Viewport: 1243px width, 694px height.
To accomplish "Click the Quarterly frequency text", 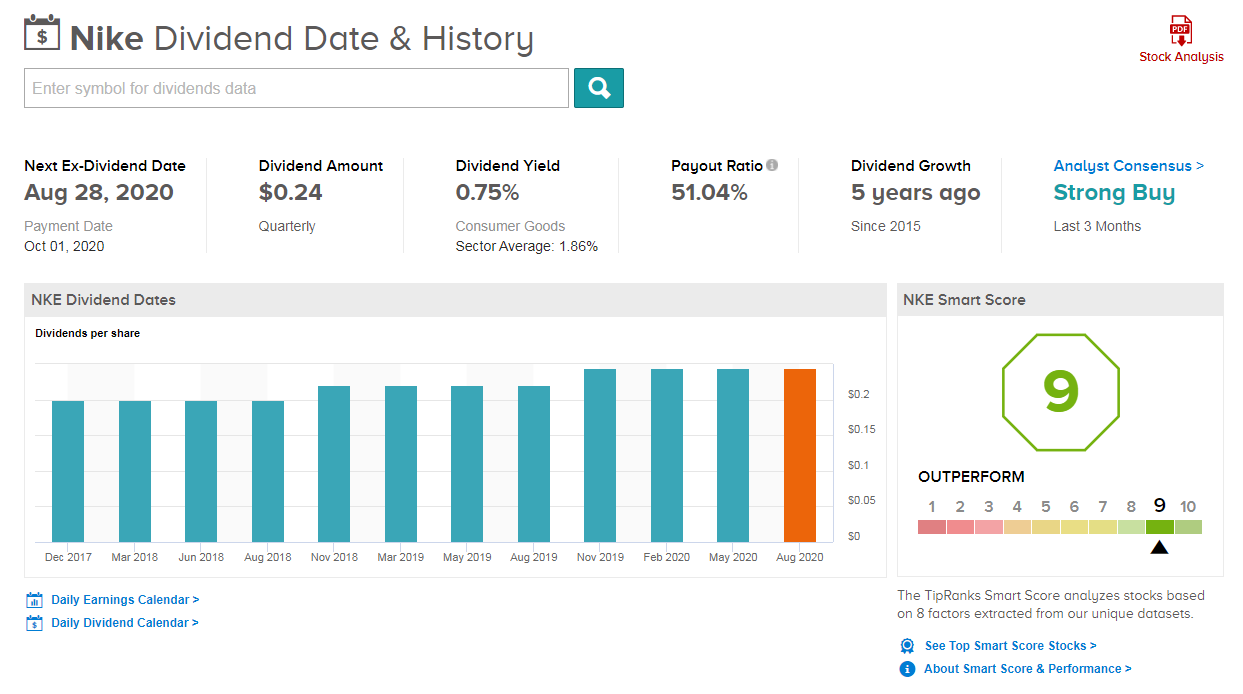I will [x=287, y=226].
